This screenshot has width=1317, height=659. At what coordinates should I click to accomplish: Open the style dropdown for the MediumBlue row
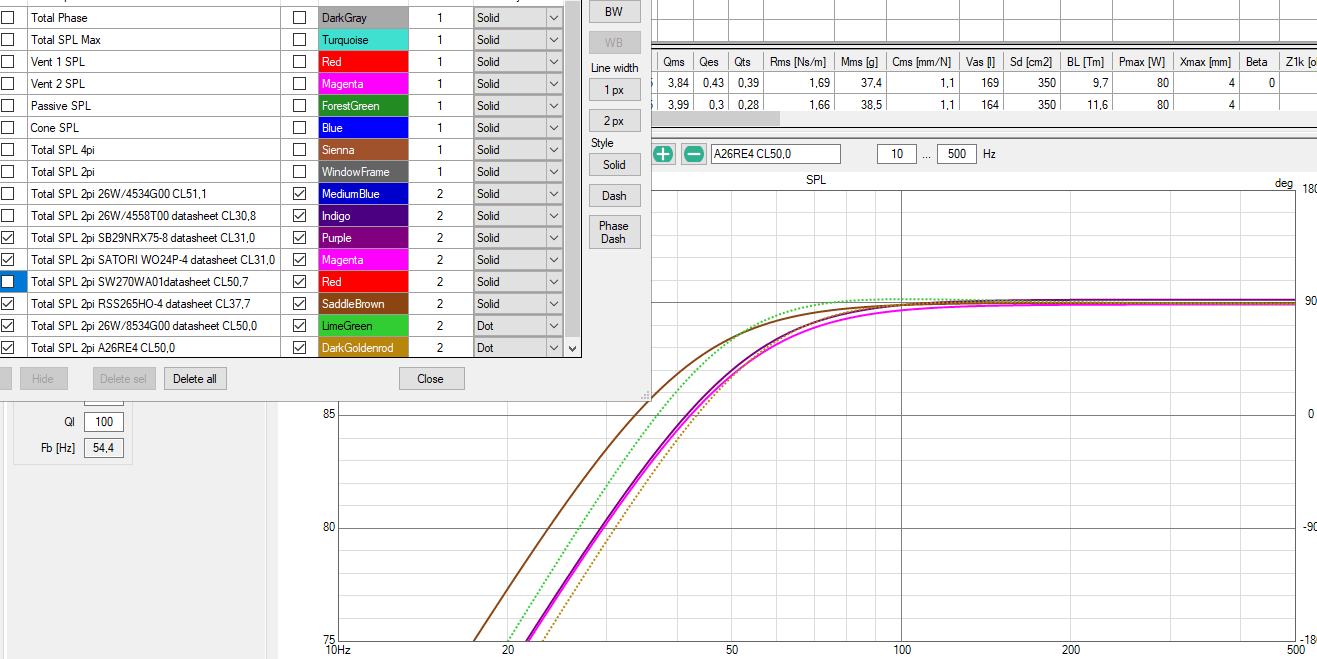click(x=554, y=194)
